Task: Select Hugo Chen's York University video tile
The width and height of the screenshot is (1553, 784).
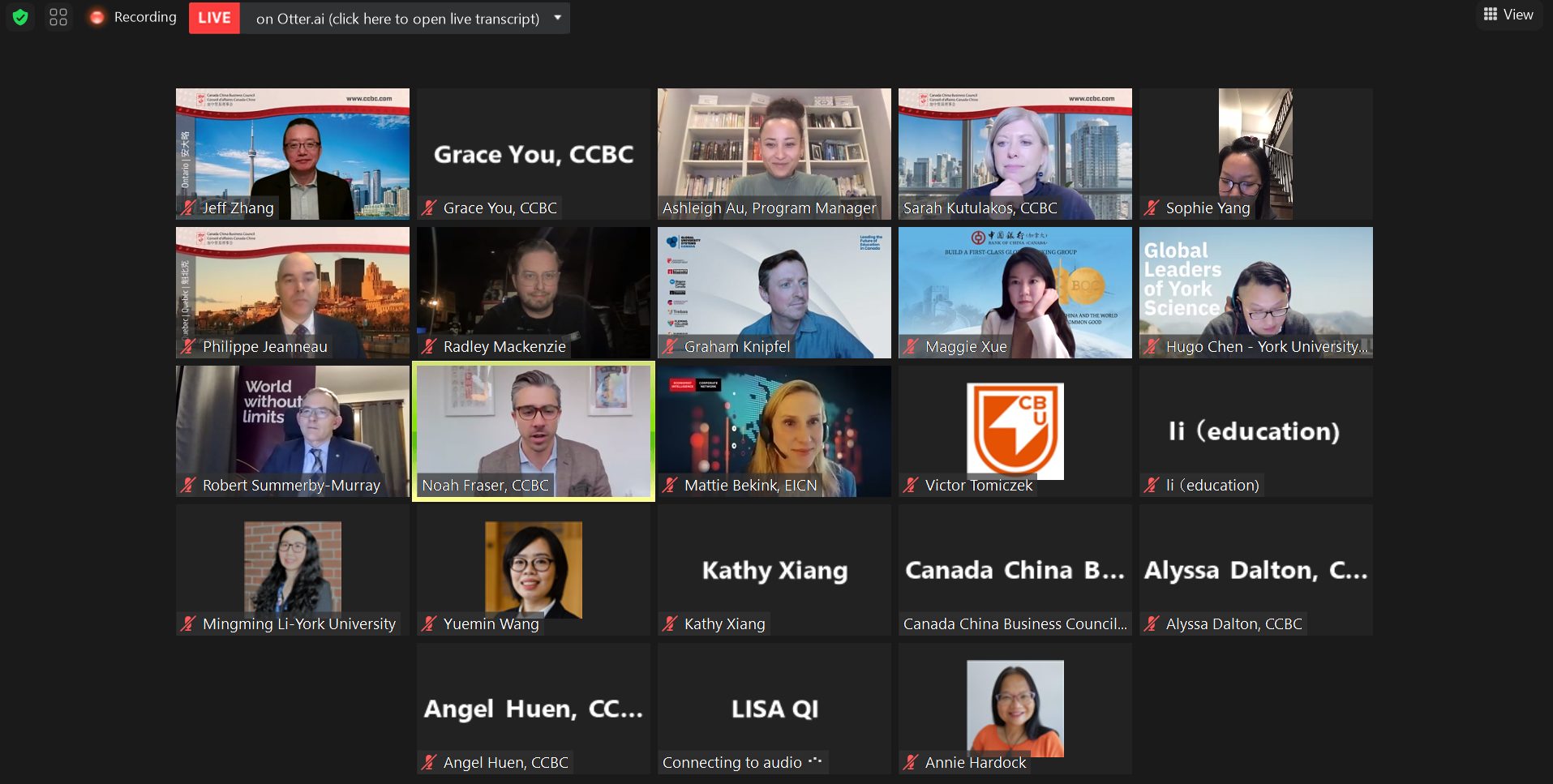Action: [x=1255, y=292]
